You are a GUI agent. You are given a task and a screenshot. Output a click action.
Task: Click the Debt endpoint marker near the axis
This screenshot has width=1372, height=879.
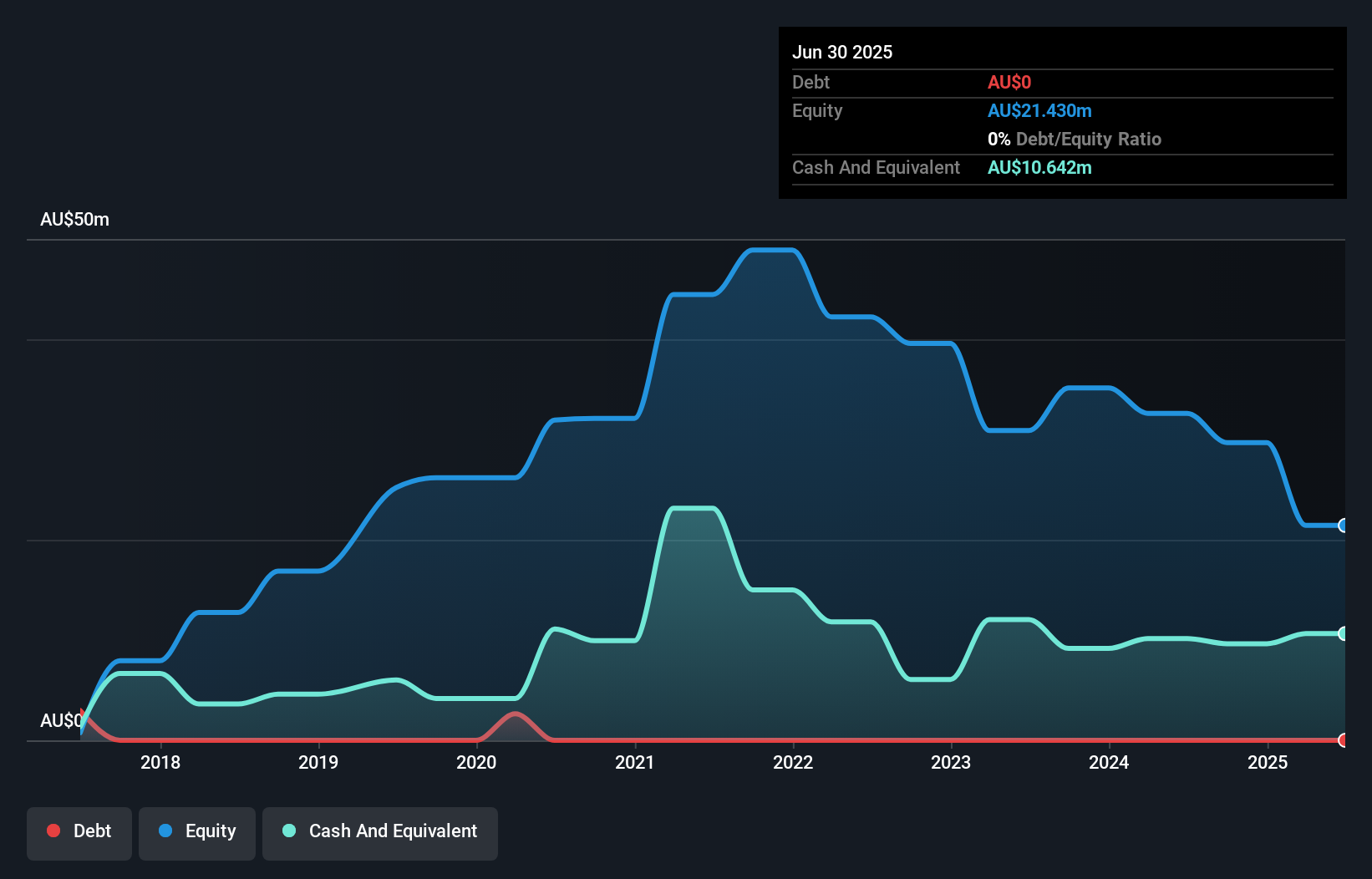click(x=1343, y=740)
